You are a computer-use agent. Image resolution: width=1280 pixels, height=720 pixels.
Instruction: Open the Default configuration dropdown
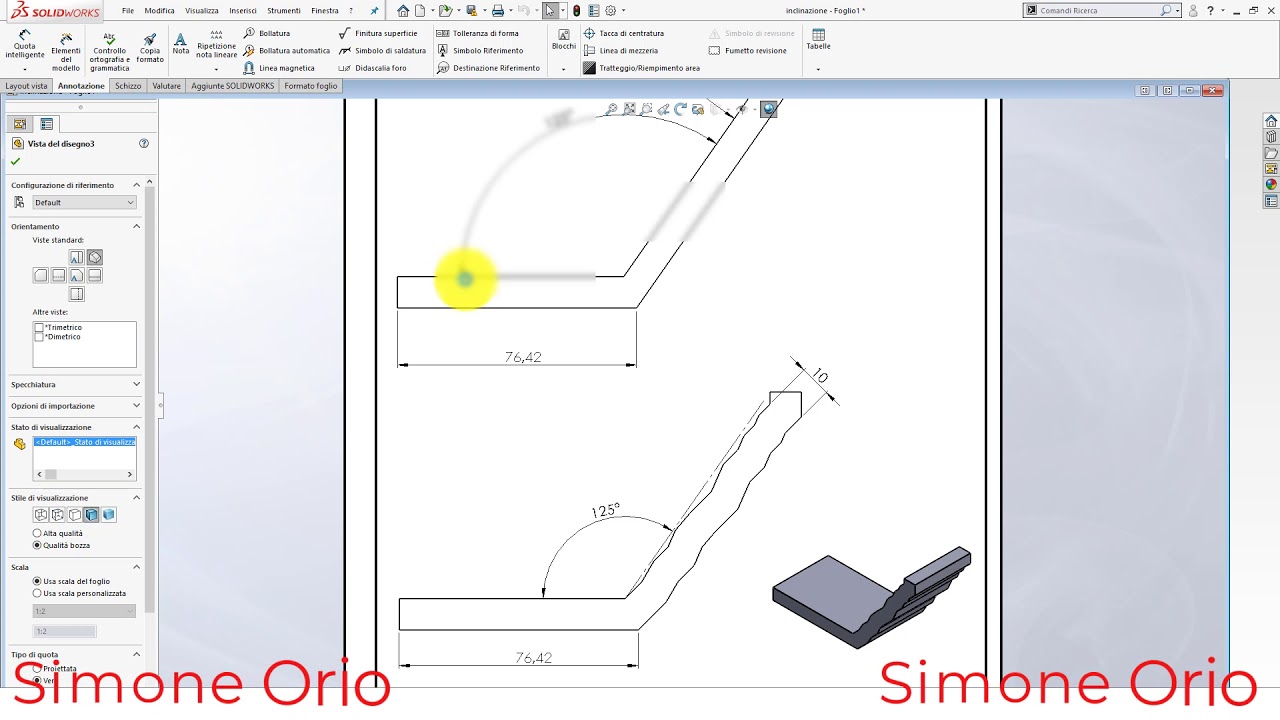coord(84,202)
